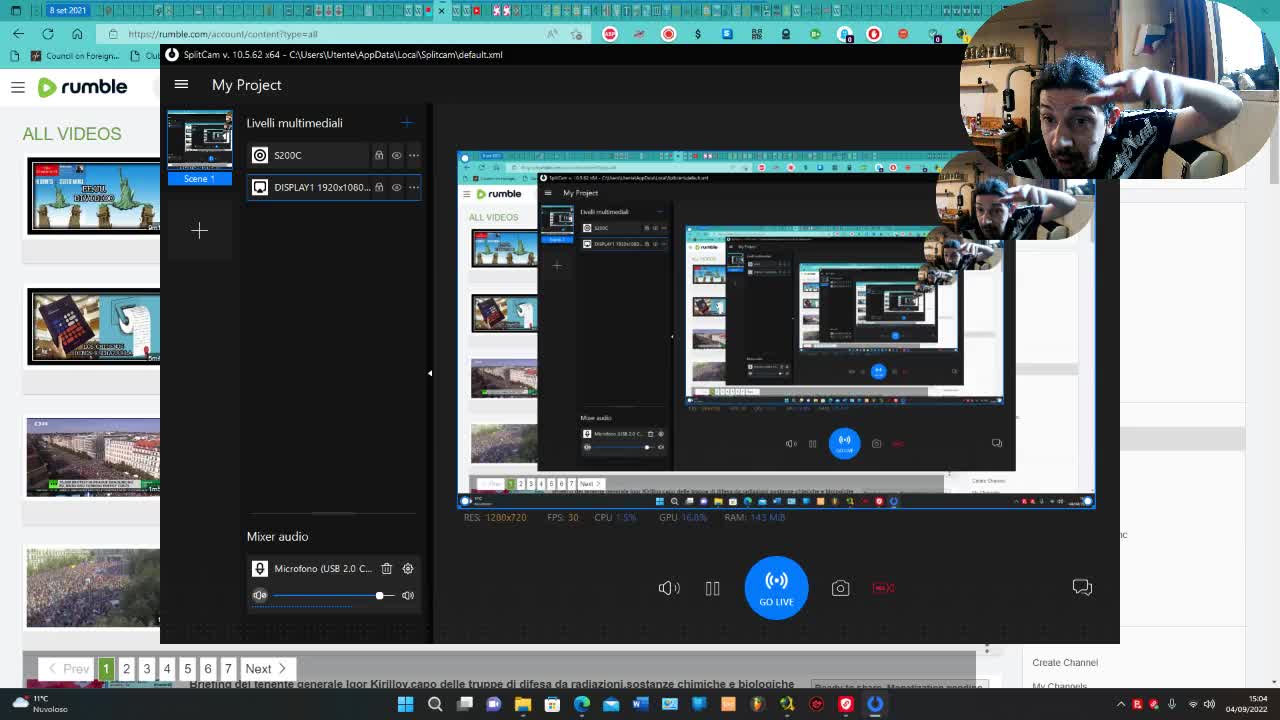The height and width of the screenshot is (720, 1280).
Task: Open Create Channel link
Action: 1065,662
